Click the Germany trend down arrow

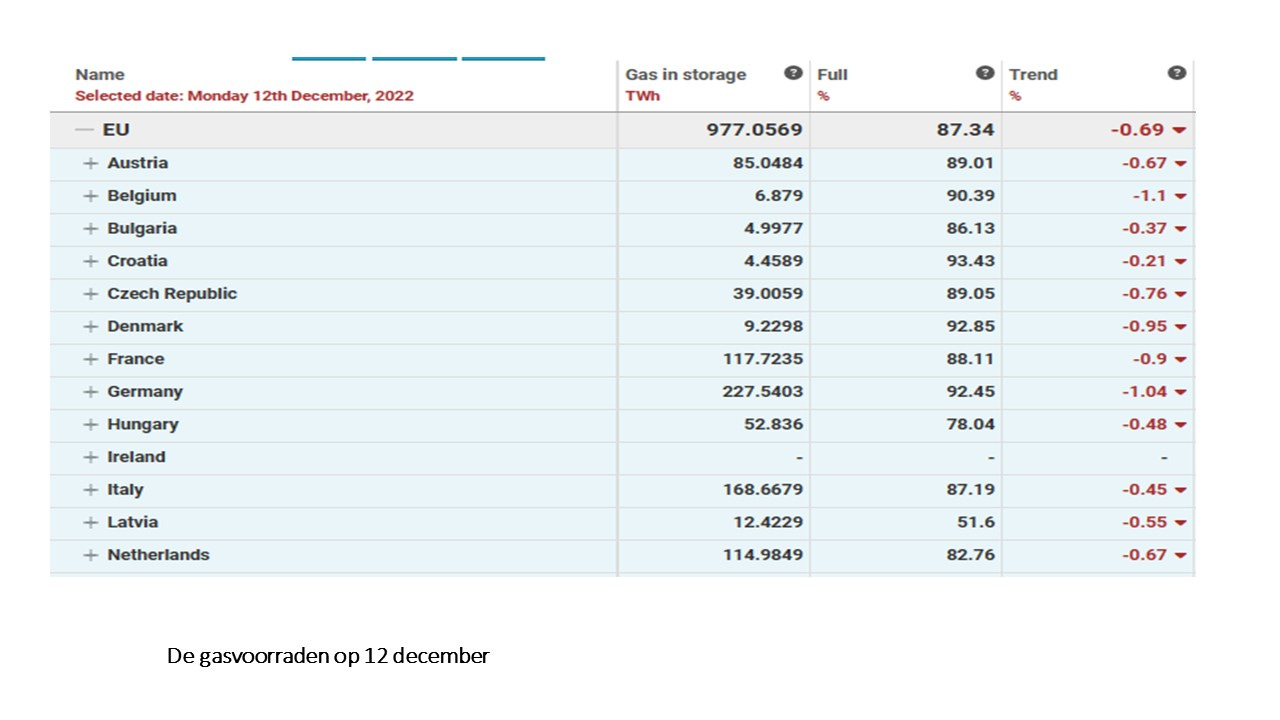point(1180,393)
